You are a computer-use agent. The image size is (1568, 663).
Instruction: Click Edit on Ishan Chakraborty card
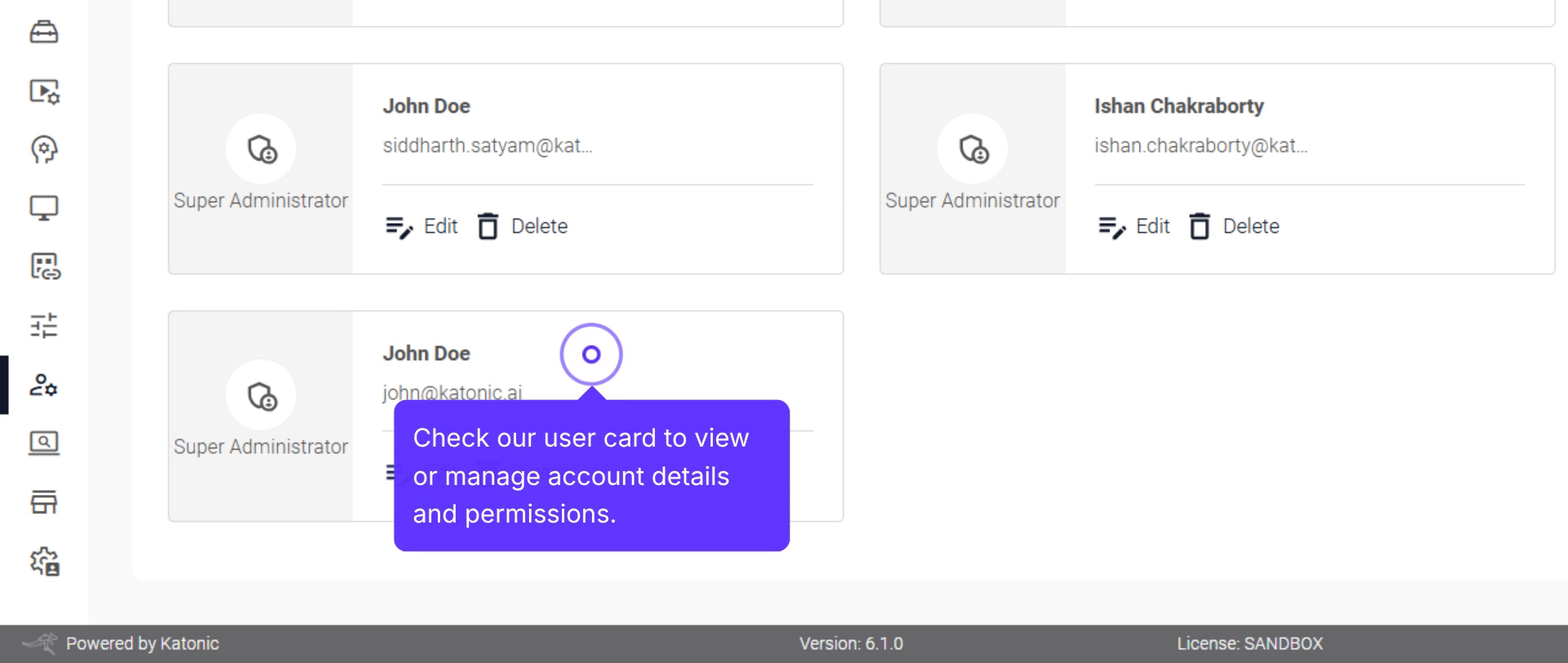pyautogui.click(x=1134, y=226)
